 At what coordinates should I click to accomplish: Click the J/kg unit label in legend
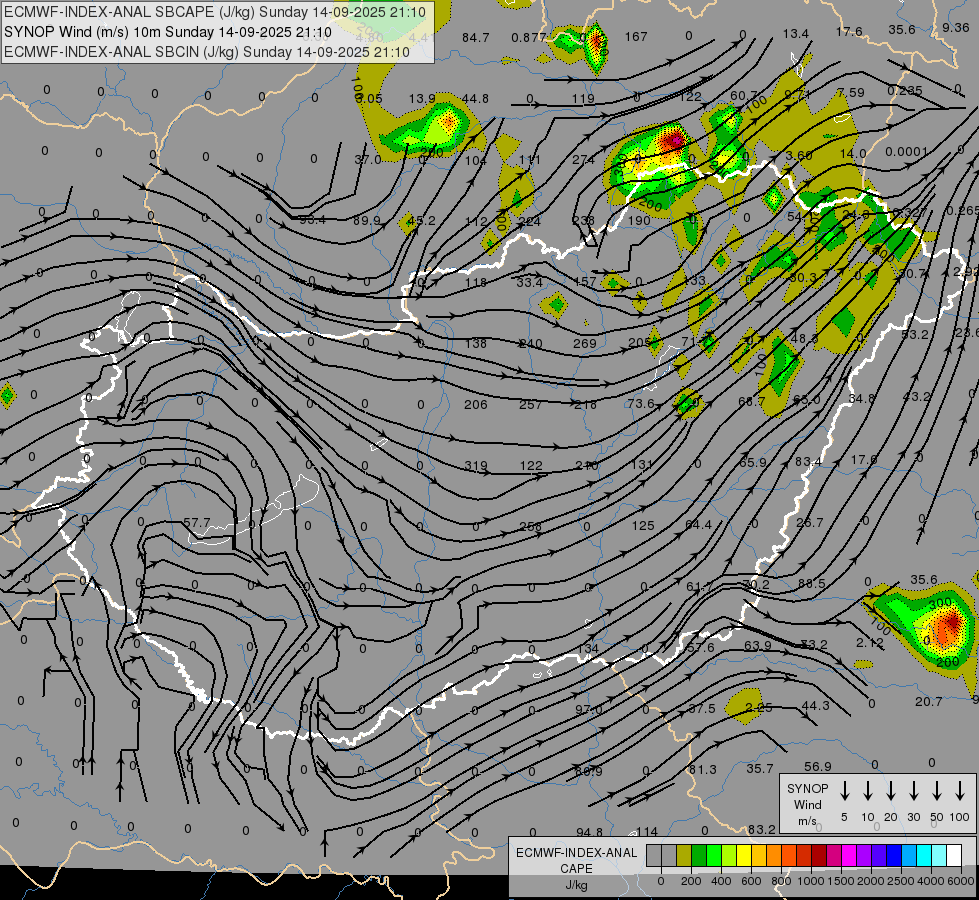click(576, 885)
